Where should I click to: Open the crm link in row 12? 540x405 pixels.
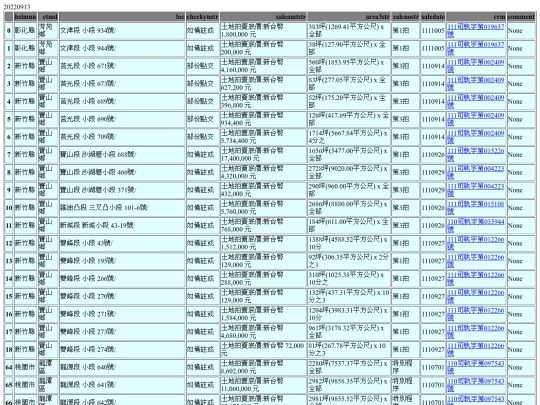(476, 243)
